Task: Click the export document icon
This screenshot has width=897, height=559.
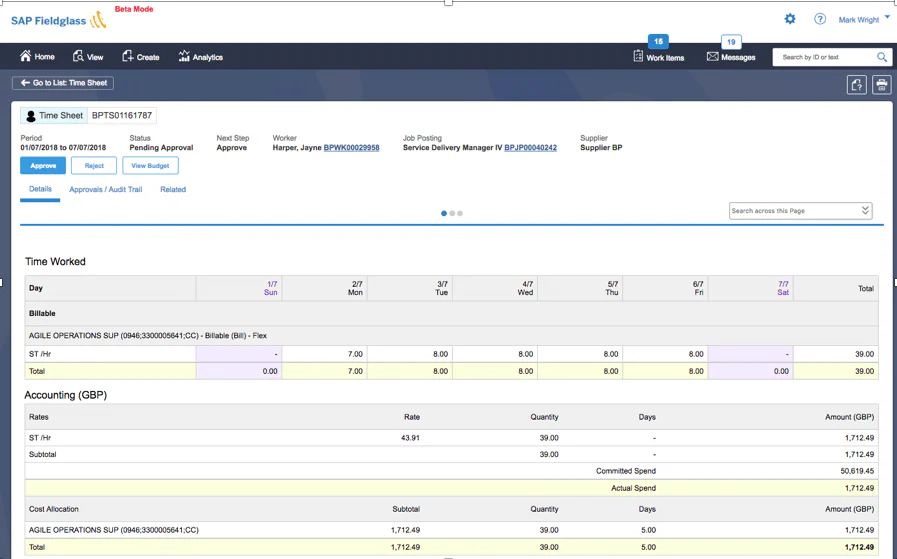Action: 856,85
